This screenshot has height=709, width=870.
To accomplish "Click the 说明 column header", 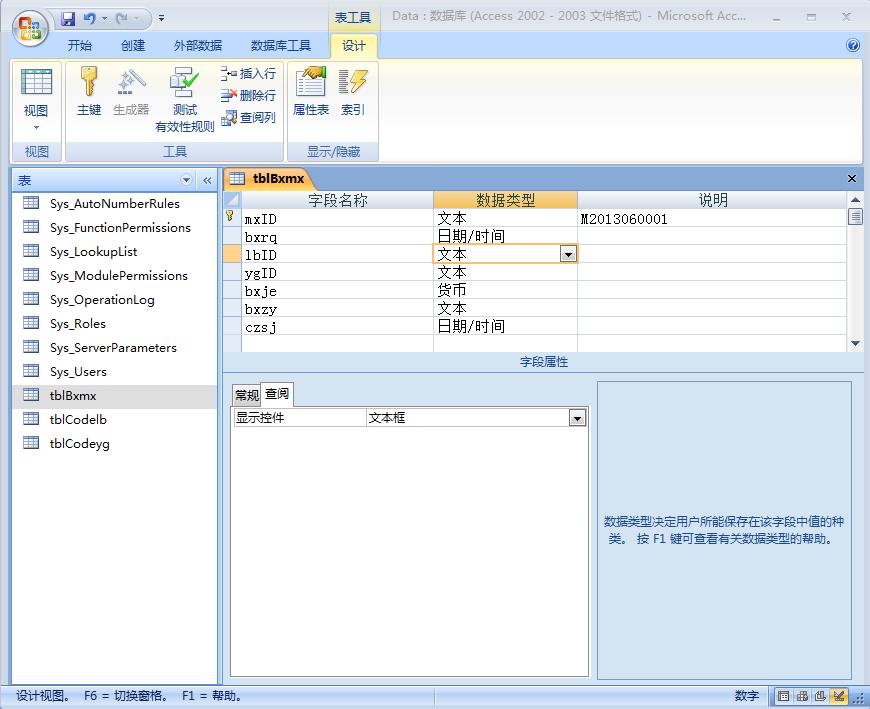I will (712, 200).
